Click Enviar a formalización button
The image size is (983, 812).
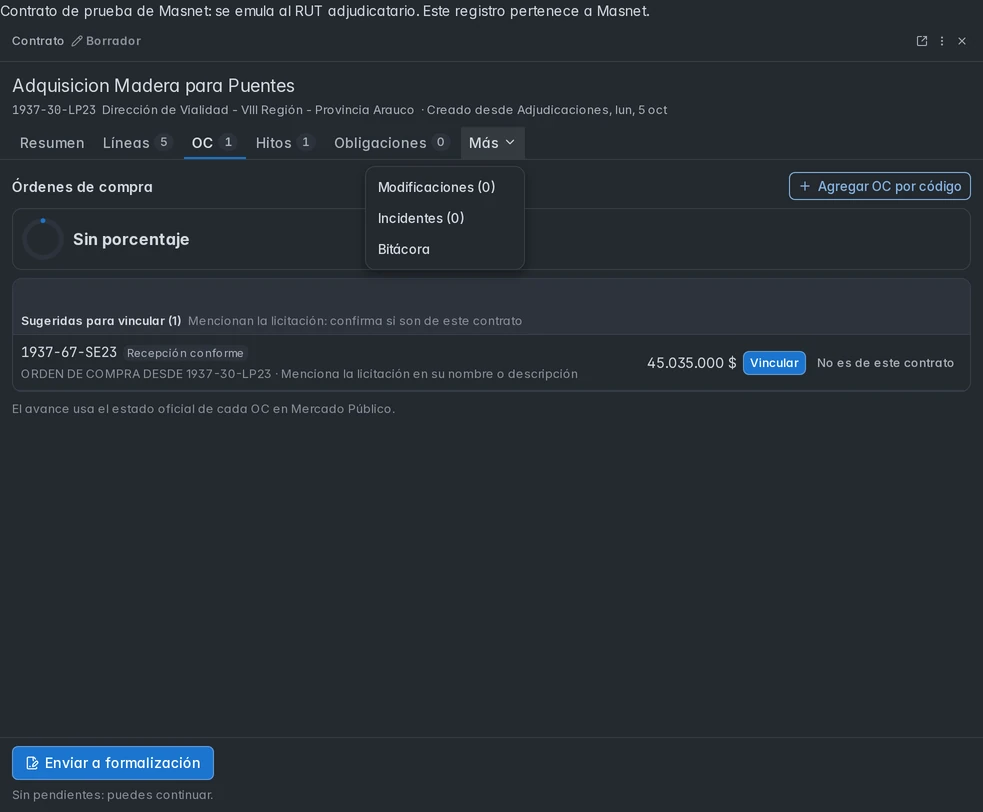[113, 763]
